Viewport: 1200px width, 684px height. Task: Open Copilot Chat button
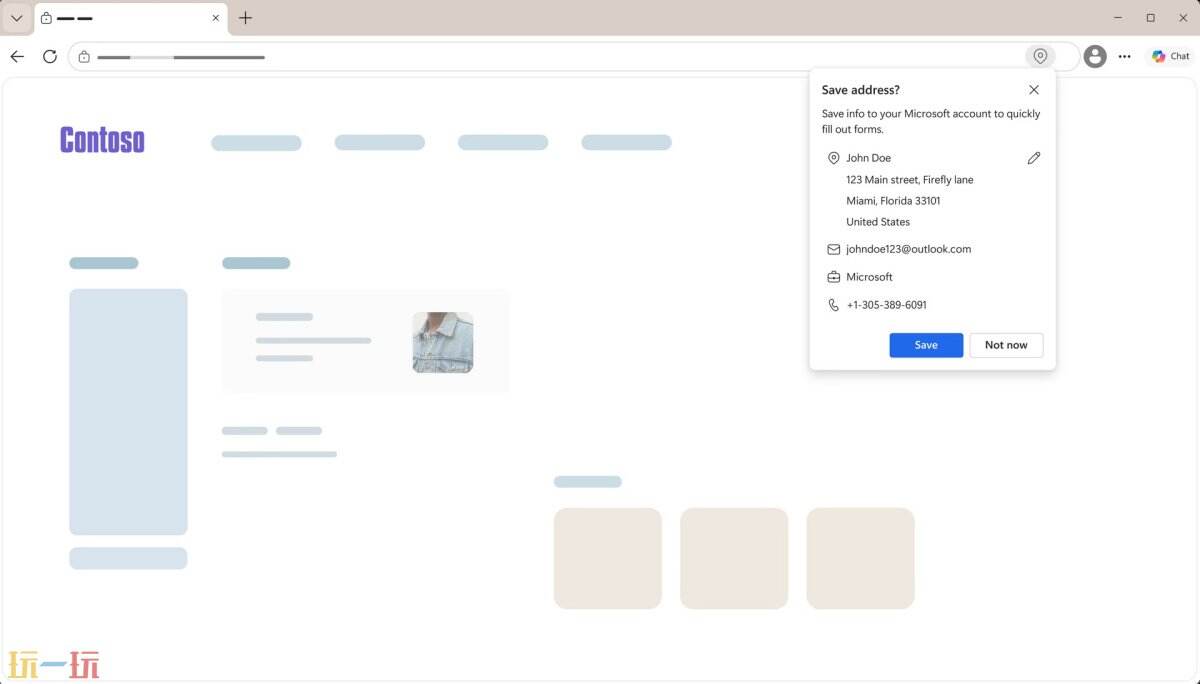click(x=1170, y=56)
